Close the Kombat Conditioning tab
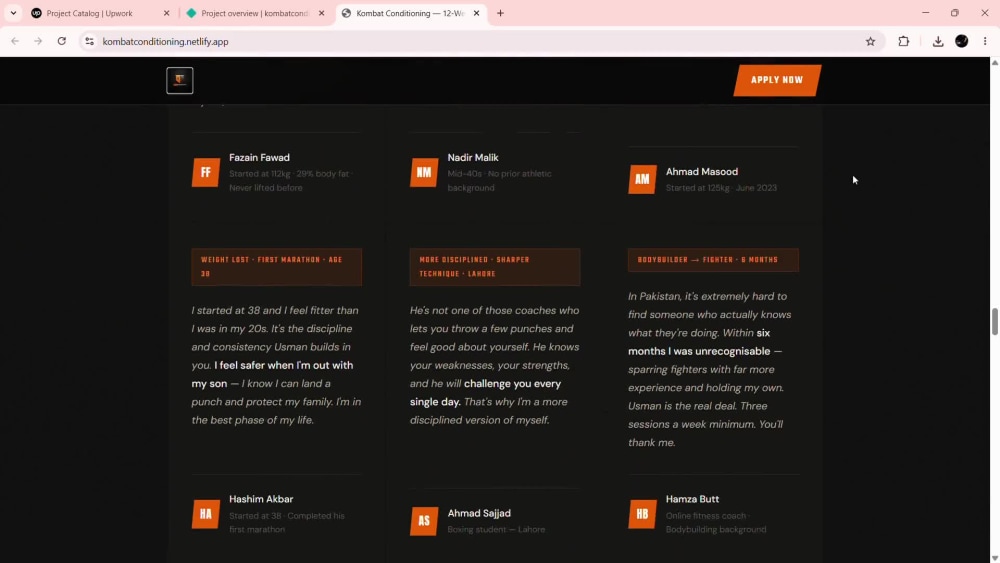1000x563 pixels. [x=476, y=13]
